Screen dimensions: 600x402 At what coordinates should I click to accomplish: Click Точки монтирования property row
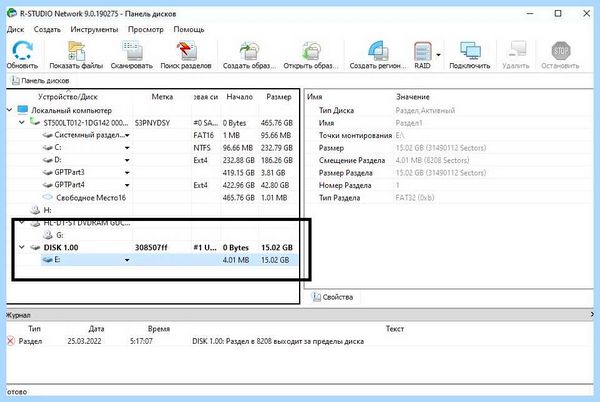448,135
